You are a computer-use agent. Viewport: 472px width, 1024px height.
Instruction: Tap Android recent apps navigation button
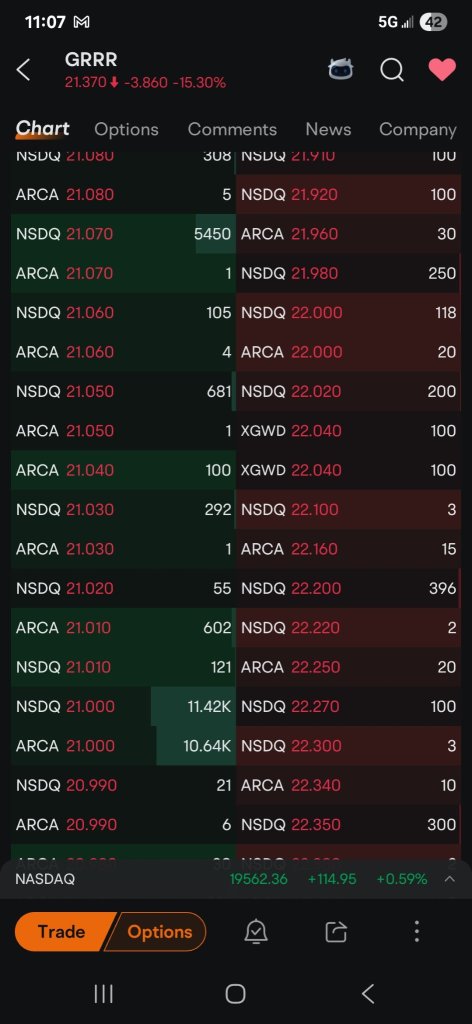(104, 994)
